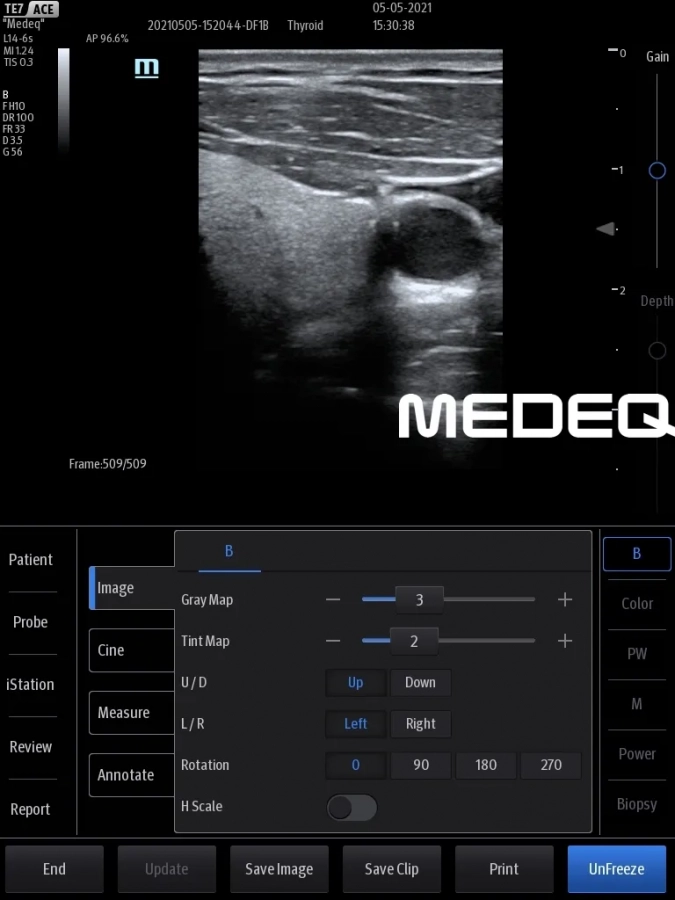The image size is (675, 900).
Task: Click the grayscale bar
Action: [x=64, y=100]
